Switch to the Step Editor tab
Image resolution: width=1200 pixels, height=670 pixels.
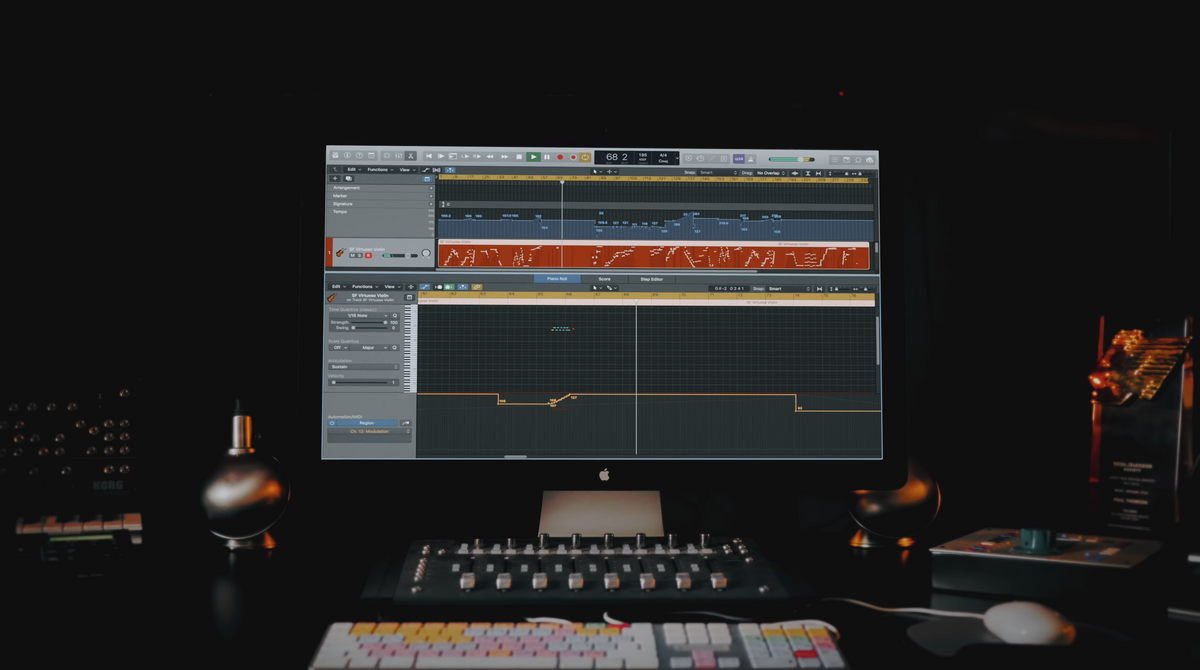[651, 279]
